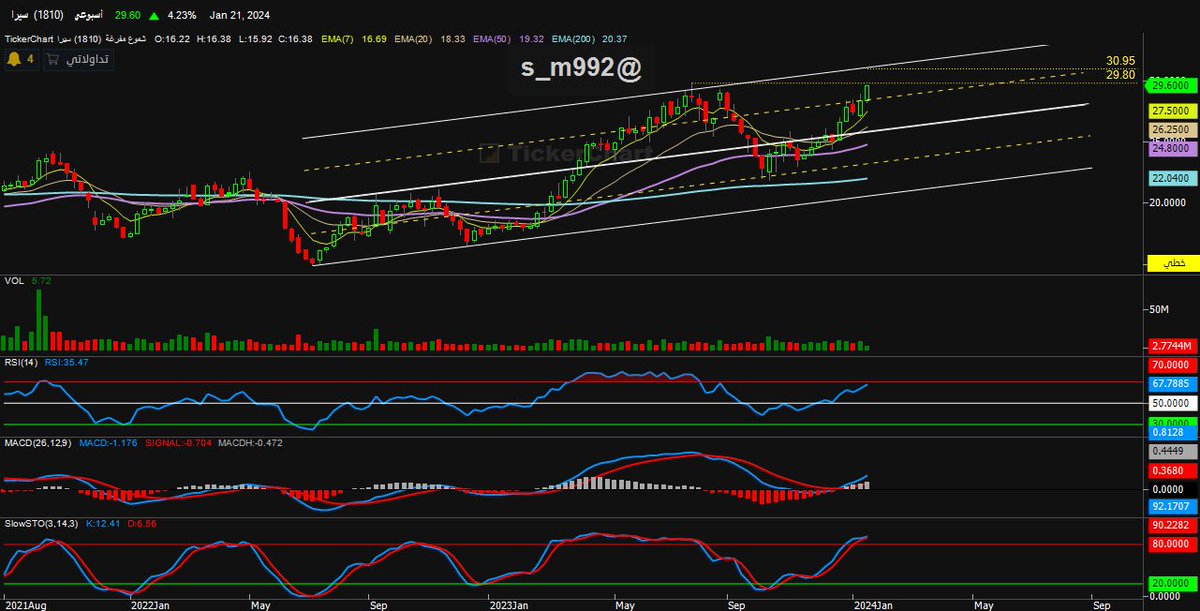Select the EMA(7) indicator label

tap(336, 38)
